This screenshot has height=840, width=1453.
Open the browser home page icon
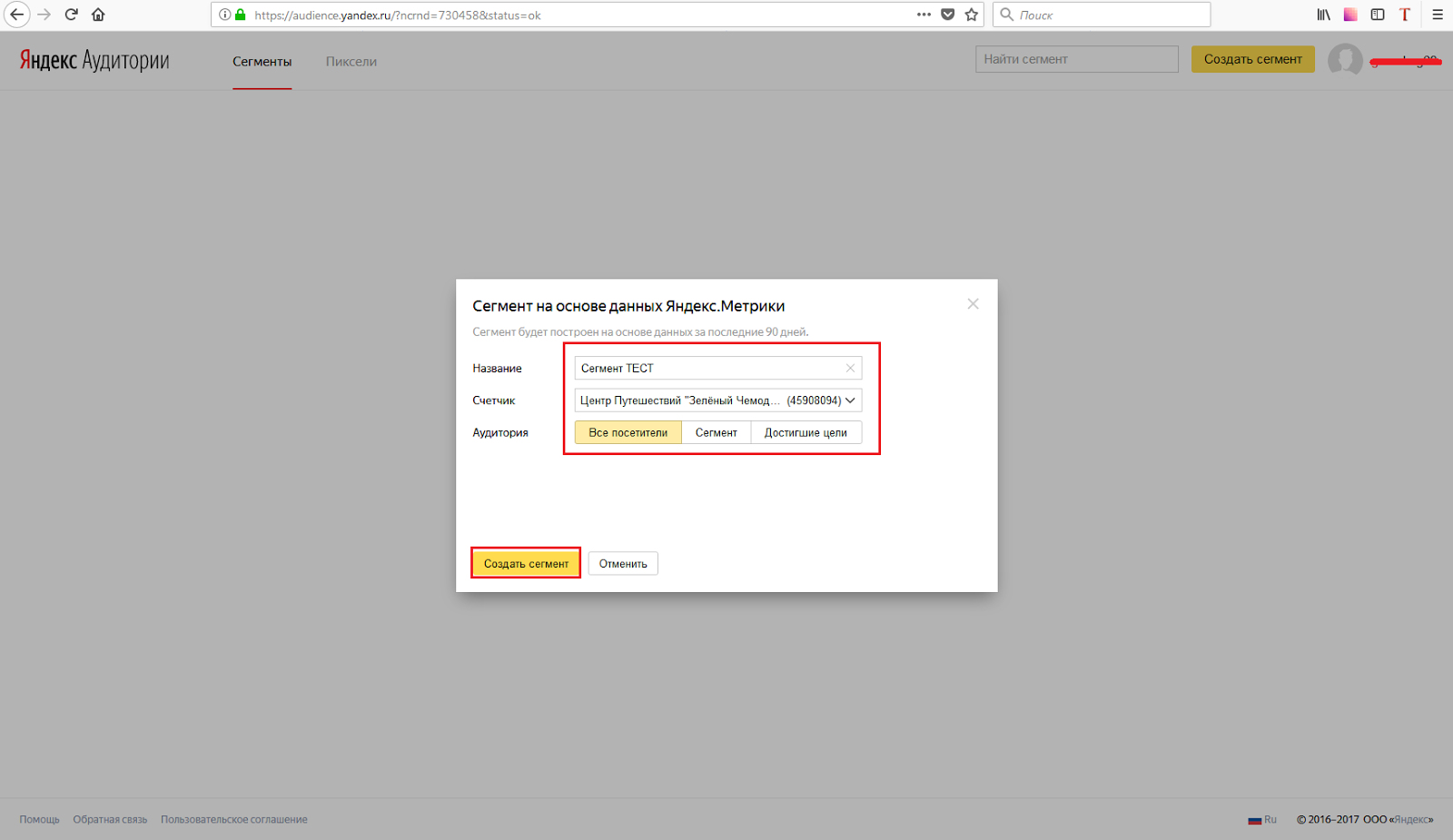[98, 15]
